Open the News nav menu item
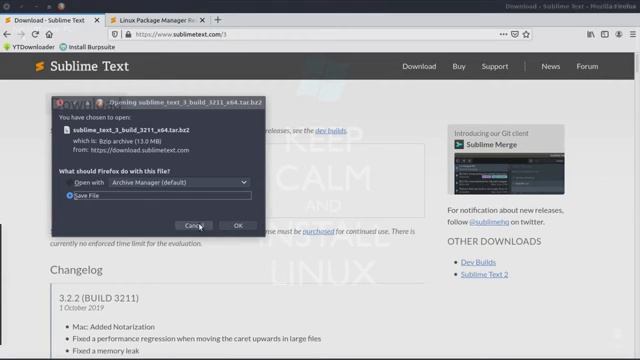The height and width of the screenshot is (360, 640). (551, 66)
